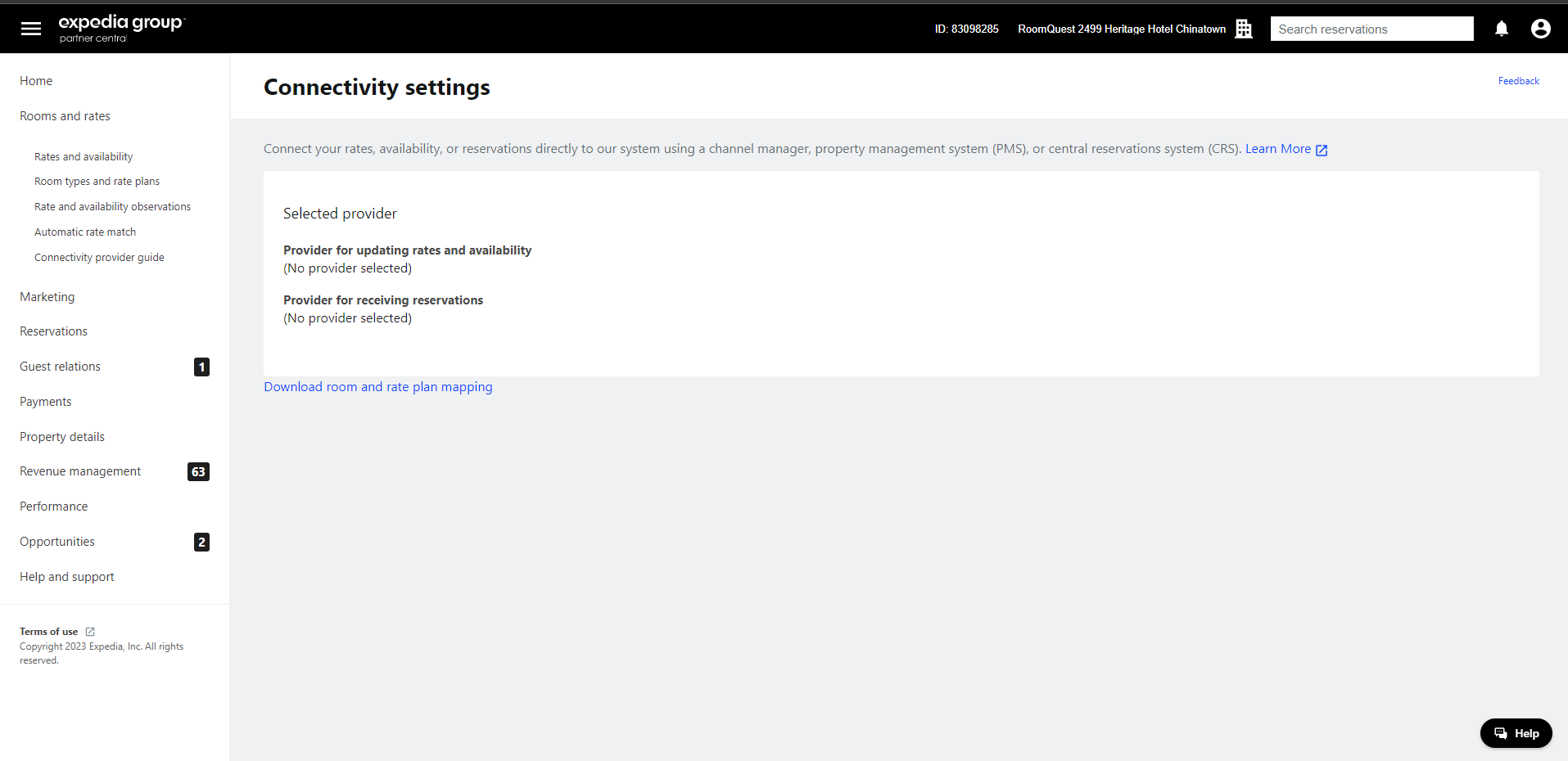Open Connectivity provider guide
Image resolution: width=1568 pixels, height=761 pixels.
[99, 258]
